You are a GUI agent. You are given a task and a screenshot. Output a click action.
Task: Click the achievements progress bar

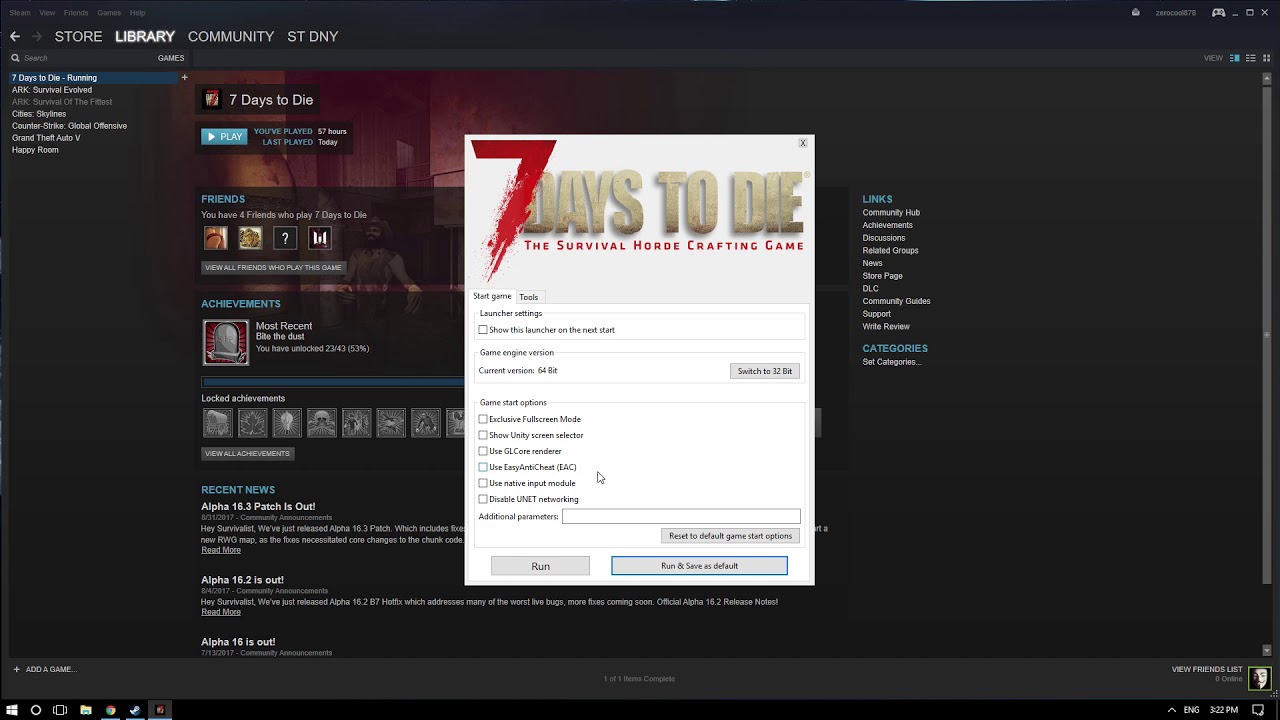(x=333, y=382)
